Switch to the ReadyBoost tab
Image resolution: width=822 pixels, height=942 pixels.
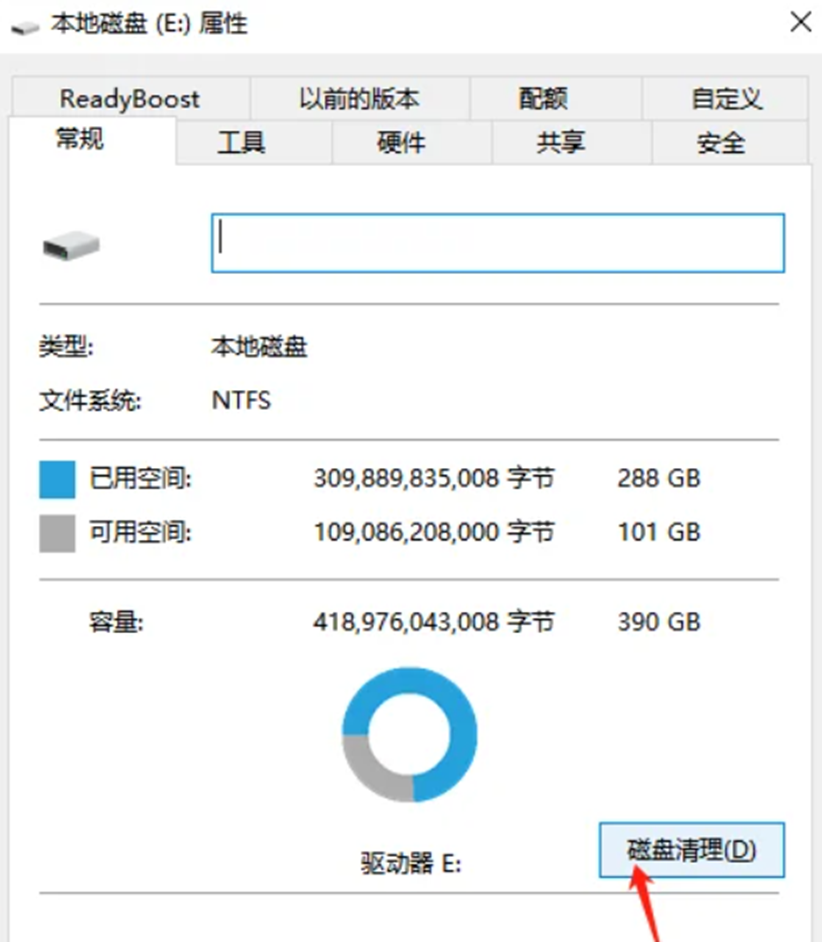tap(130, 98)
